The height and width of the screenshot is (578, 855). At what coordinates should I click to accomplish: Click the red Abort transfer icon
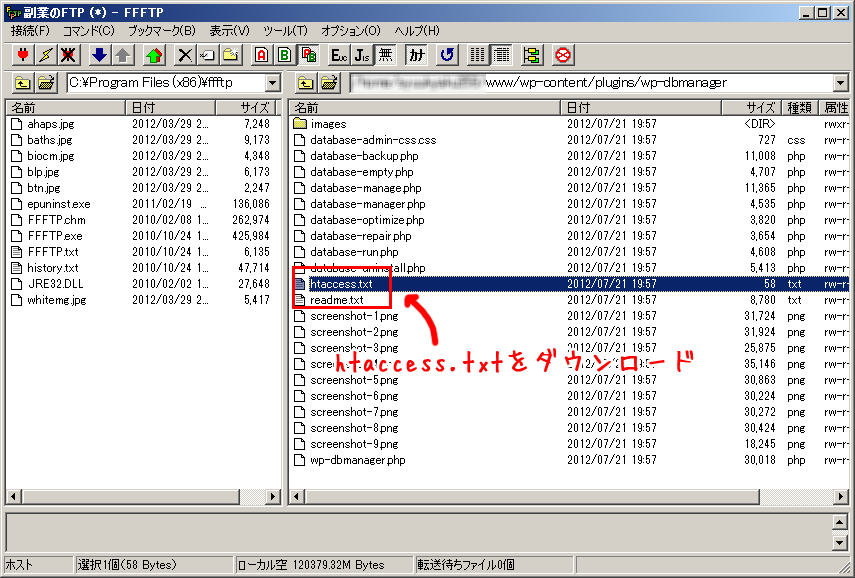563,55
